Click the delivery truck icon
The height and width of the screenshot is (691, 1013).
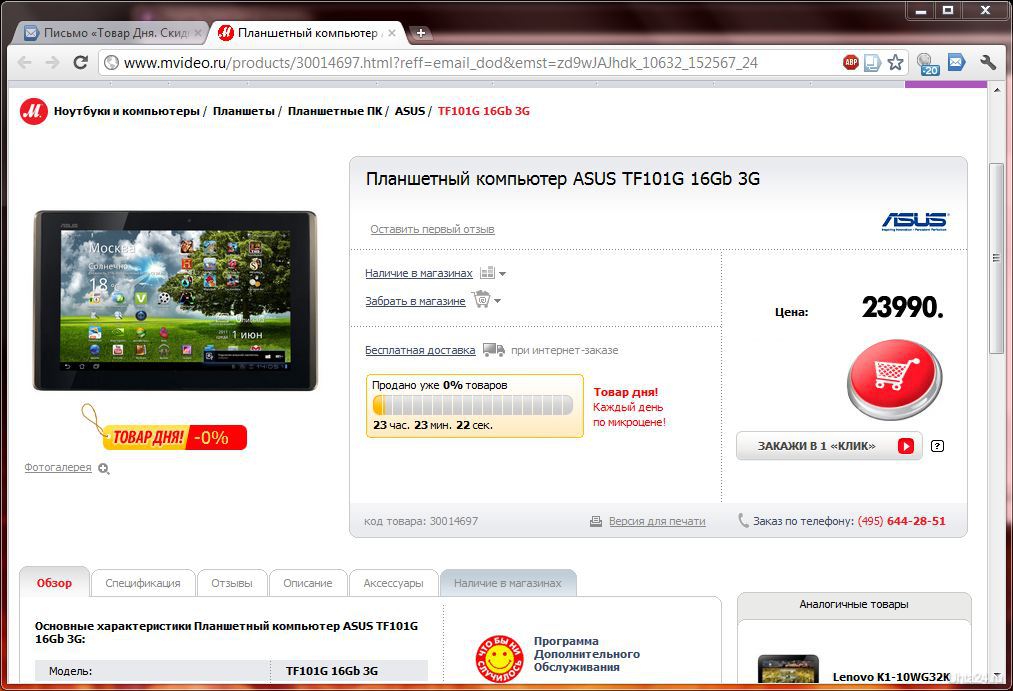(494, 350)
